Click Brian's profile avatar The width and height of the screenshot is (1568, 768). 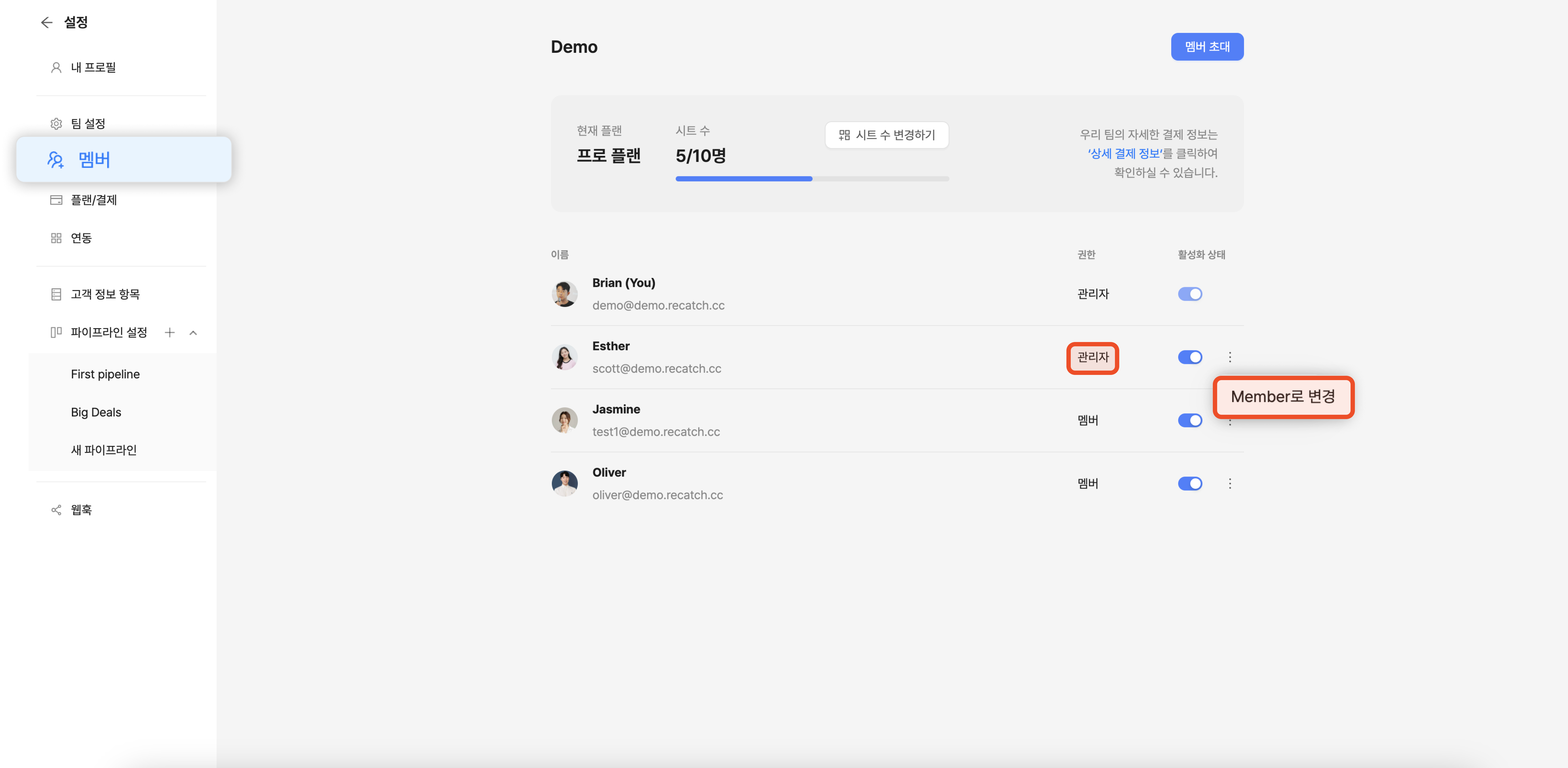pos(564,294)
